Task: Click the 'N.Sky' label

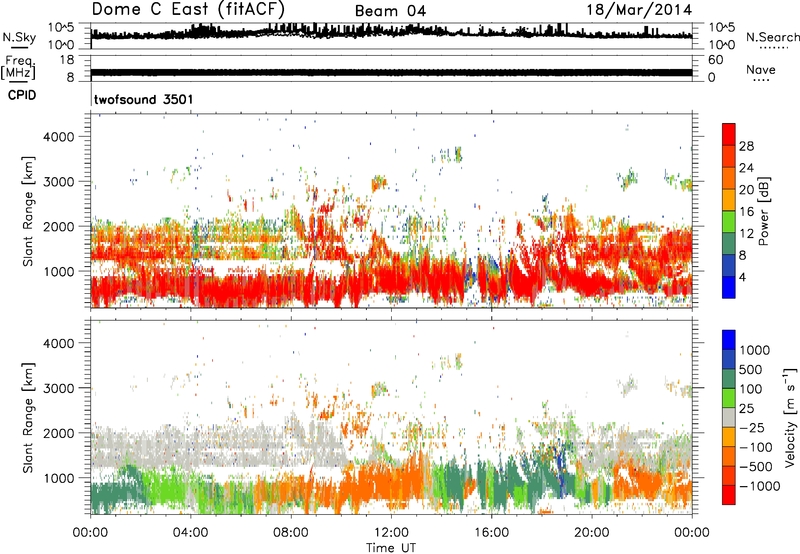Action: pos(19,37)
